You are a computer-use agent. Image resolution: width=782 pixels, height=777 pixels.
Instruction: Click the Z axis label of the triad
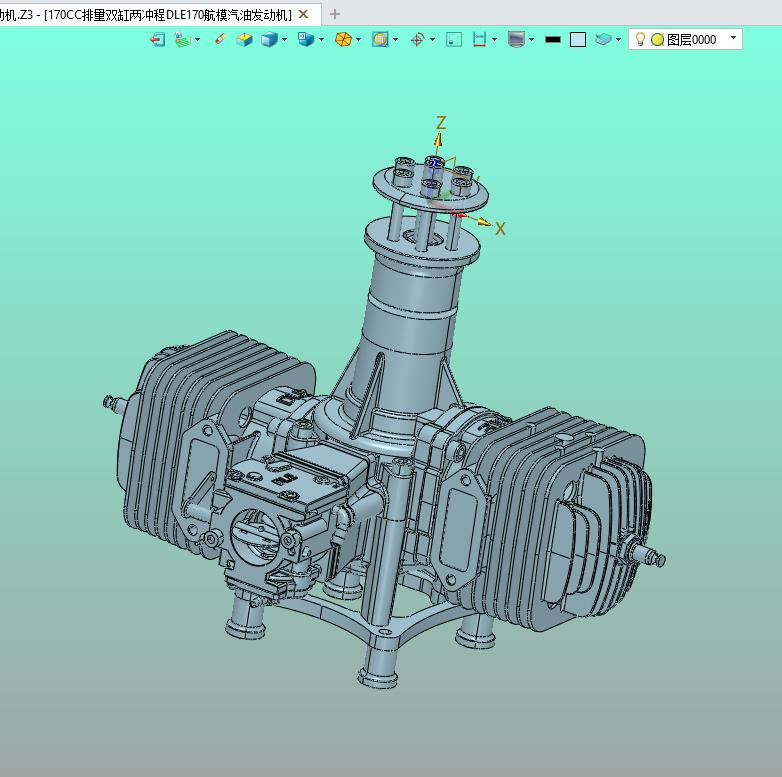(x=441, y=122)
